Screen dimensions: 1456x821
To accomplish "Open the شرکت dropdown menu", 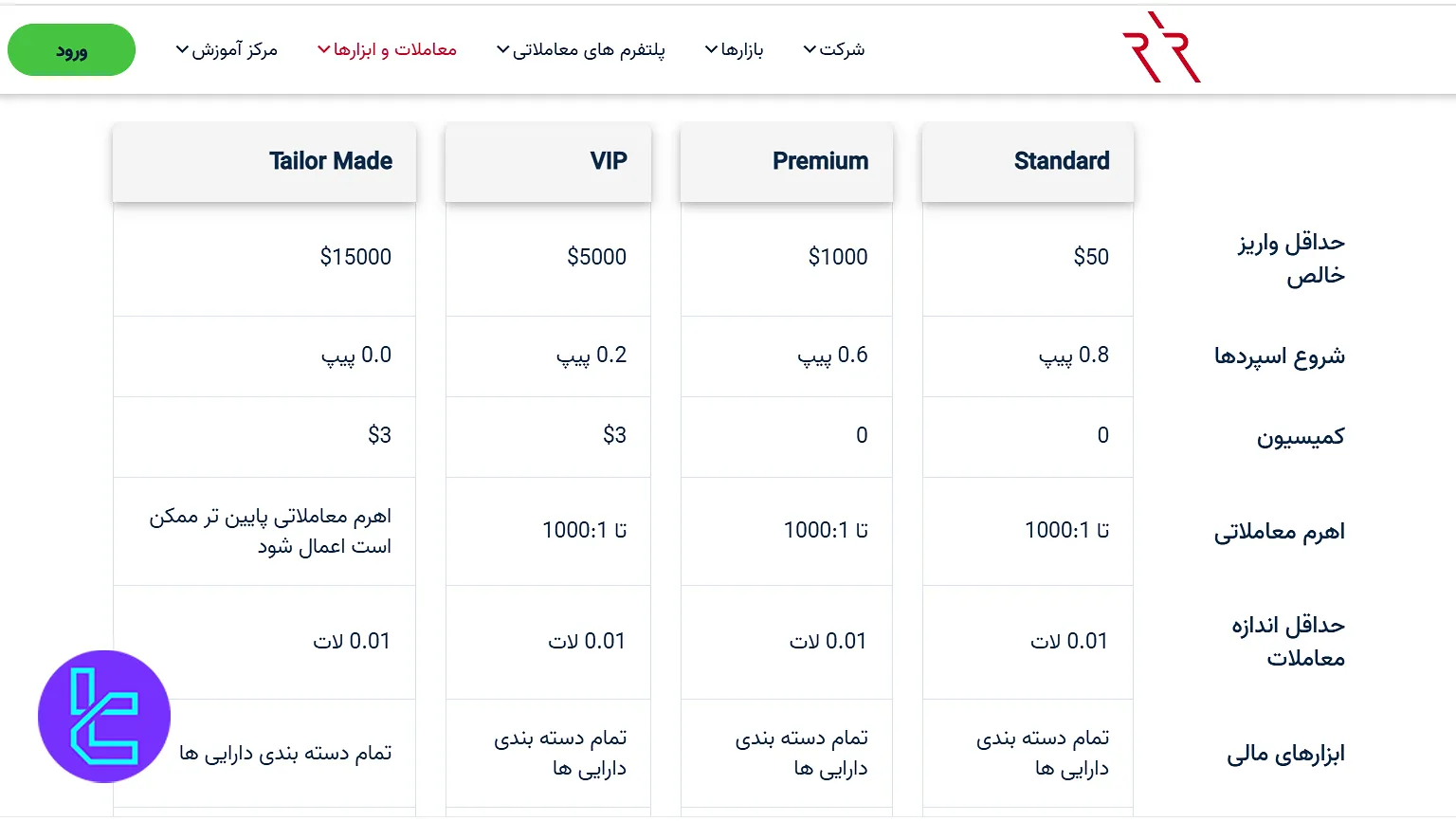I will coord(840,48).
